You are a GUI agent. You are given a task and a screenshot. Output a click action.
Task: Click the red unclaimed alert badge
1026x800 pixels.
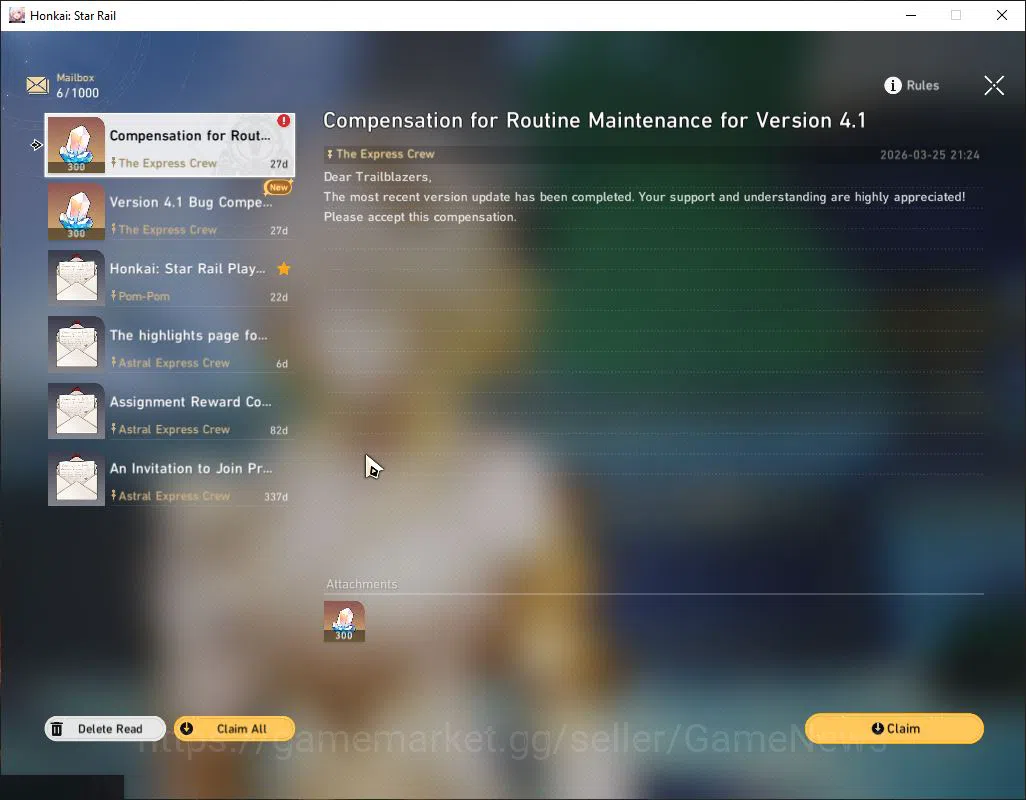[x=283, y=121]
